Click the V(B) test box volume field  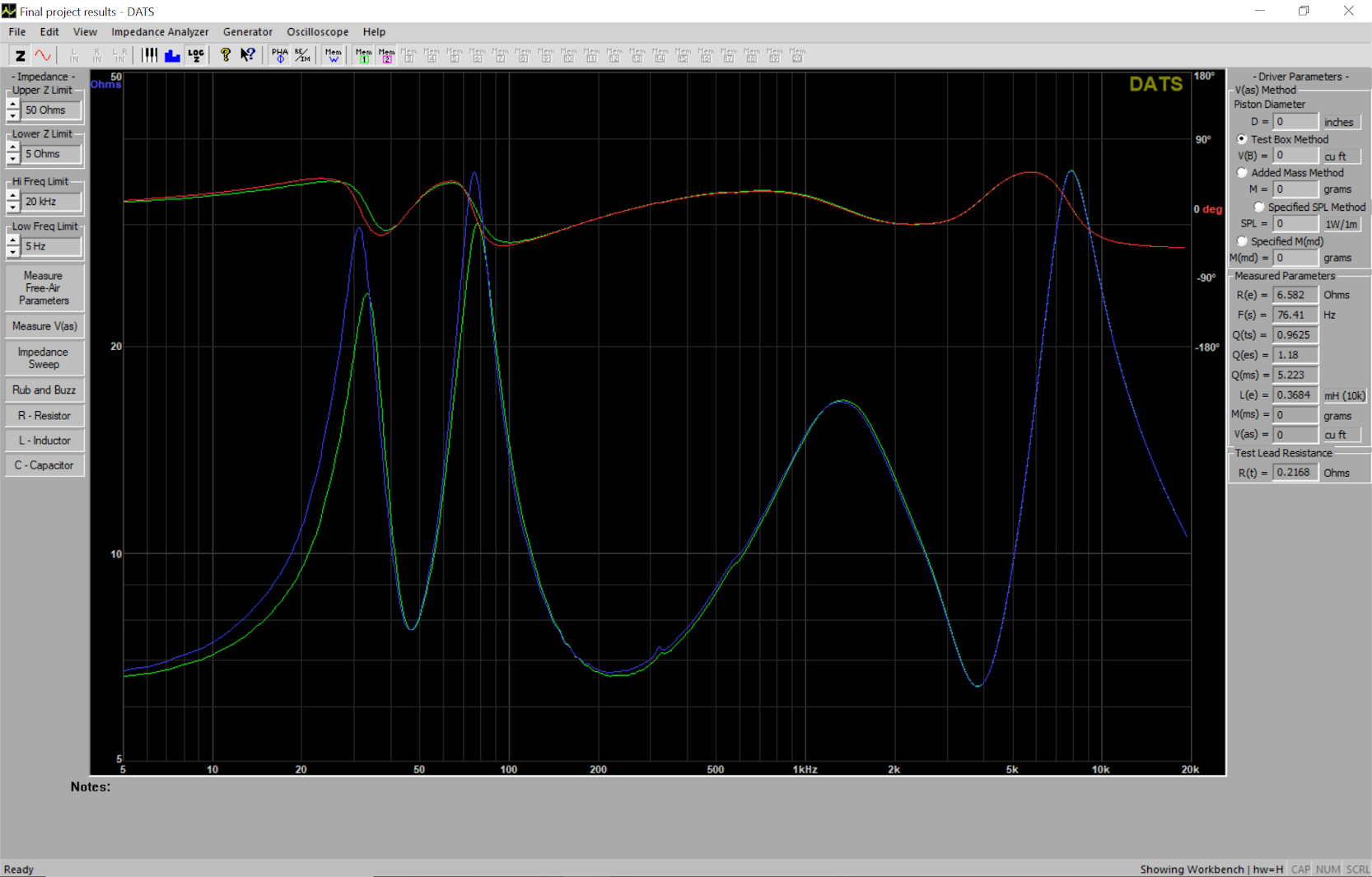click(x=1295, y=156)
